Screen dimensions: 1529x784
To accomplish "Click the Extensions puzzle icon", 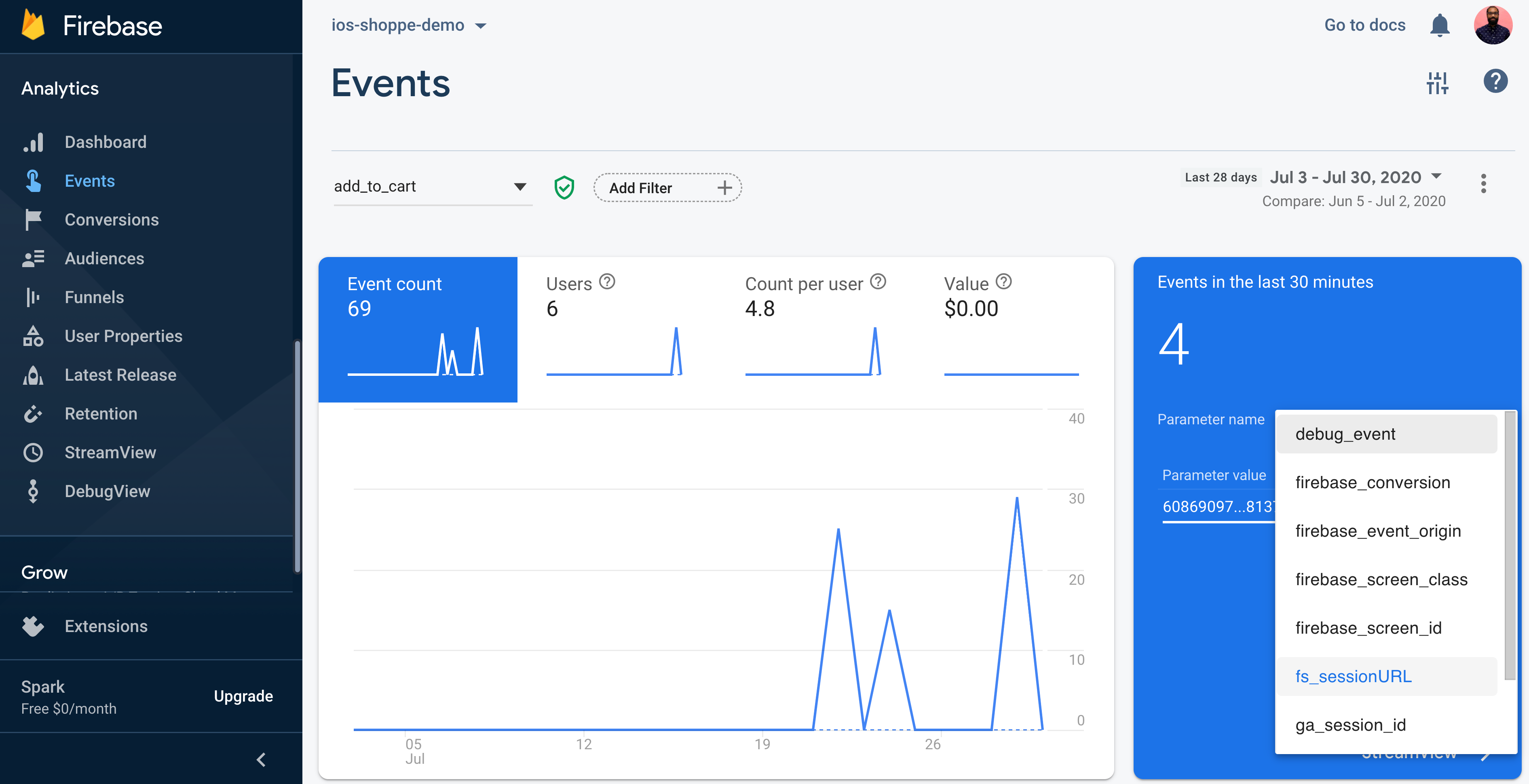I will pyautogui.click(x=33, y=626).
